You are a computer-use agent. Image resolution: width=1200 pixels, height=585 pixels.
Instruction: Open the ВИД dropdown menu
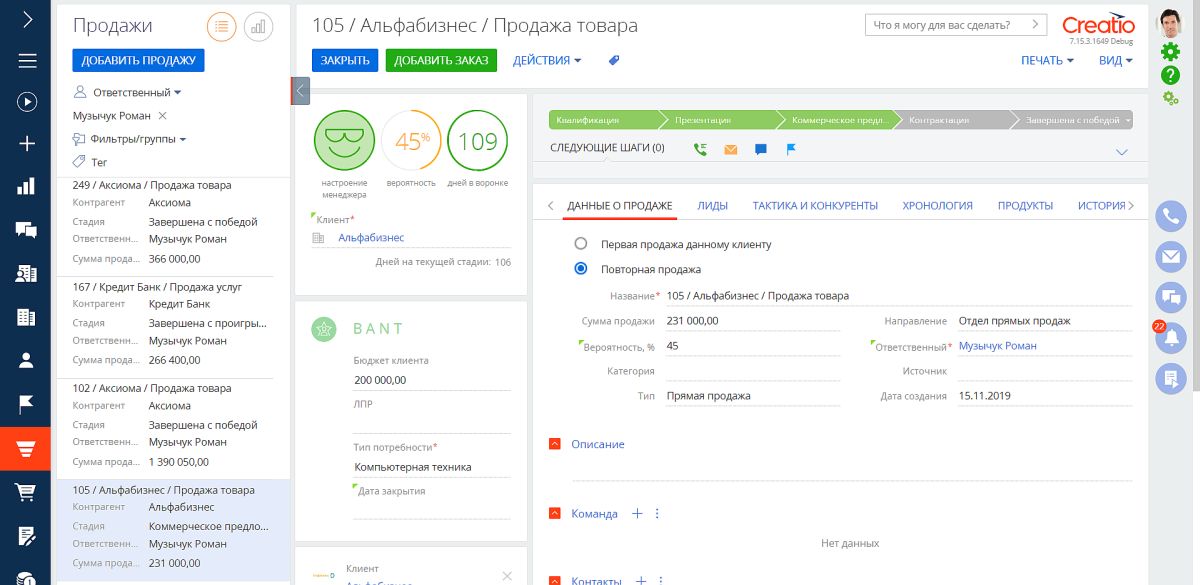(x=1116, y=60)
